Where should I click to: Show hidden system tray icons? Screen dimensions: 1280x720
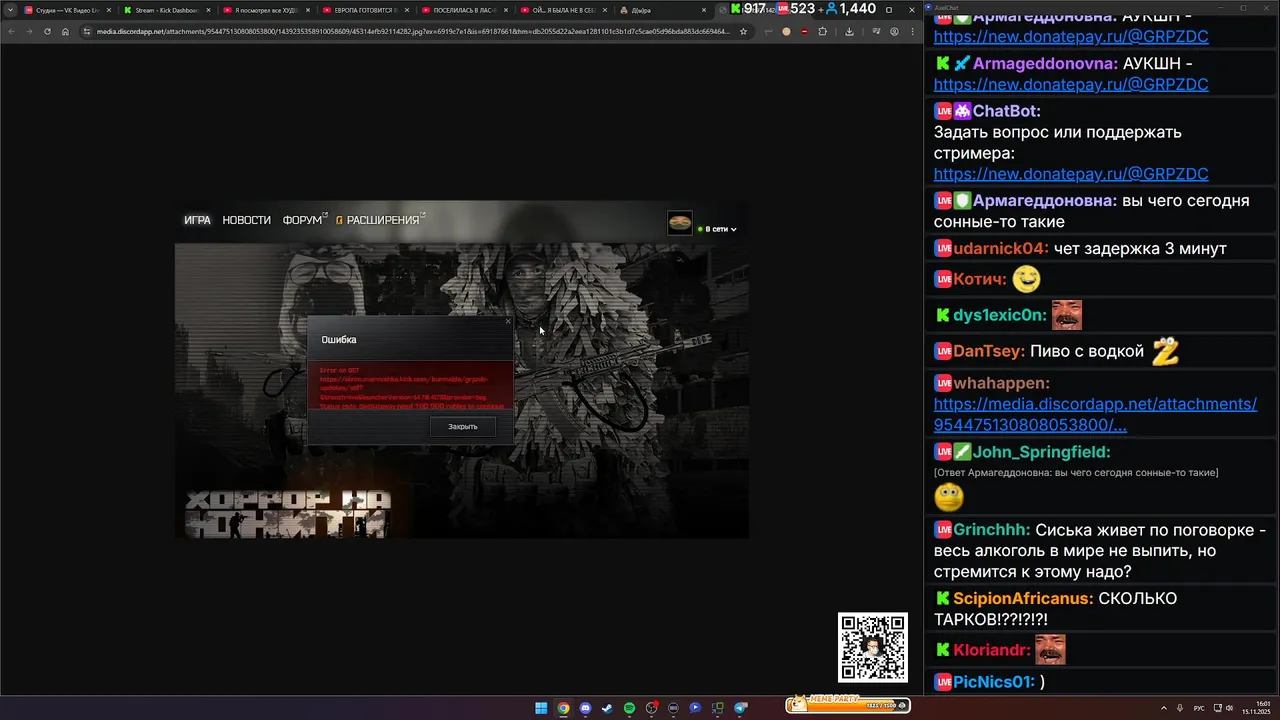(x=1162, y=708)
